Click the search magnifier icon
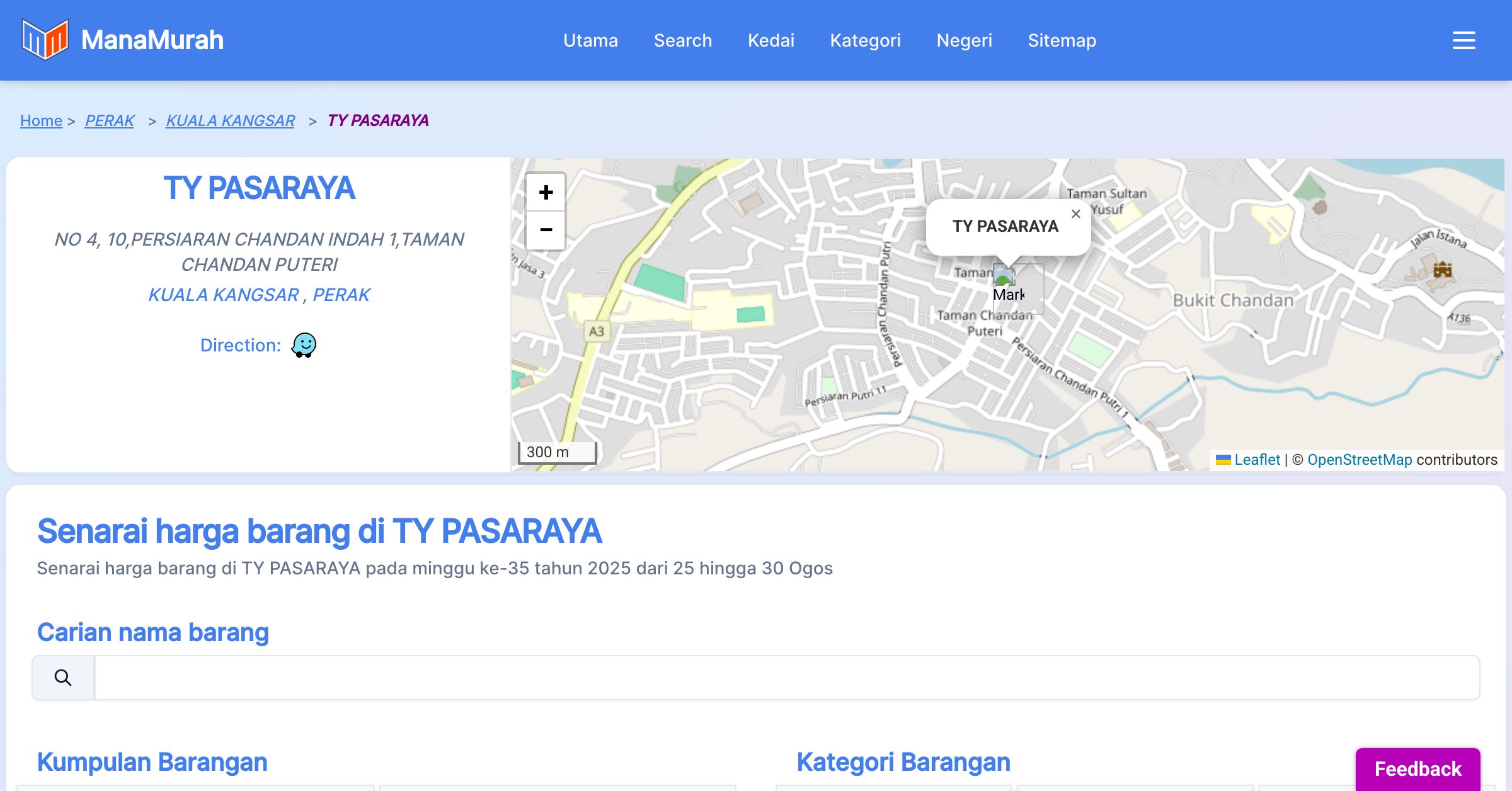1512x791 pixels. pyautogui.click(x=63, y=678)
